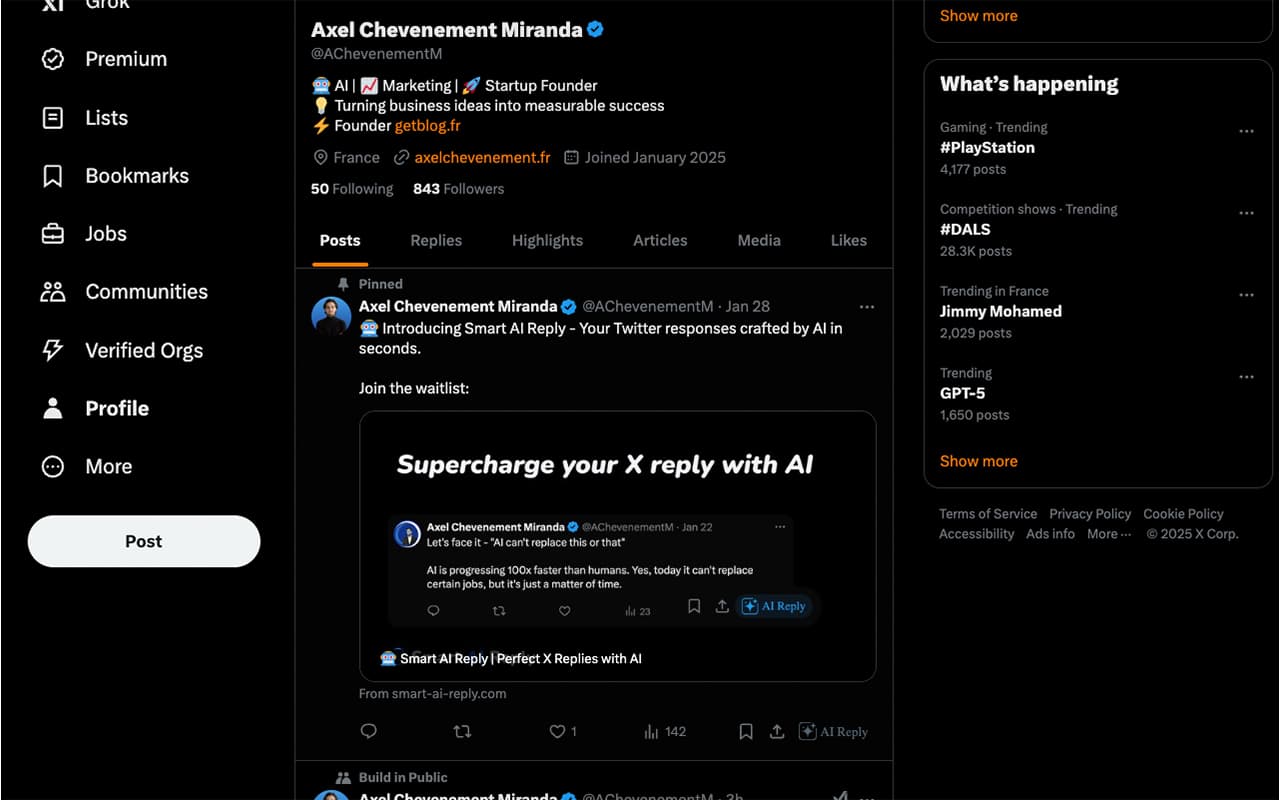The height and width of the screenshot is (800, 1280).
Task: Open the reply composer on the pinned post
Action: coord(368,731)
